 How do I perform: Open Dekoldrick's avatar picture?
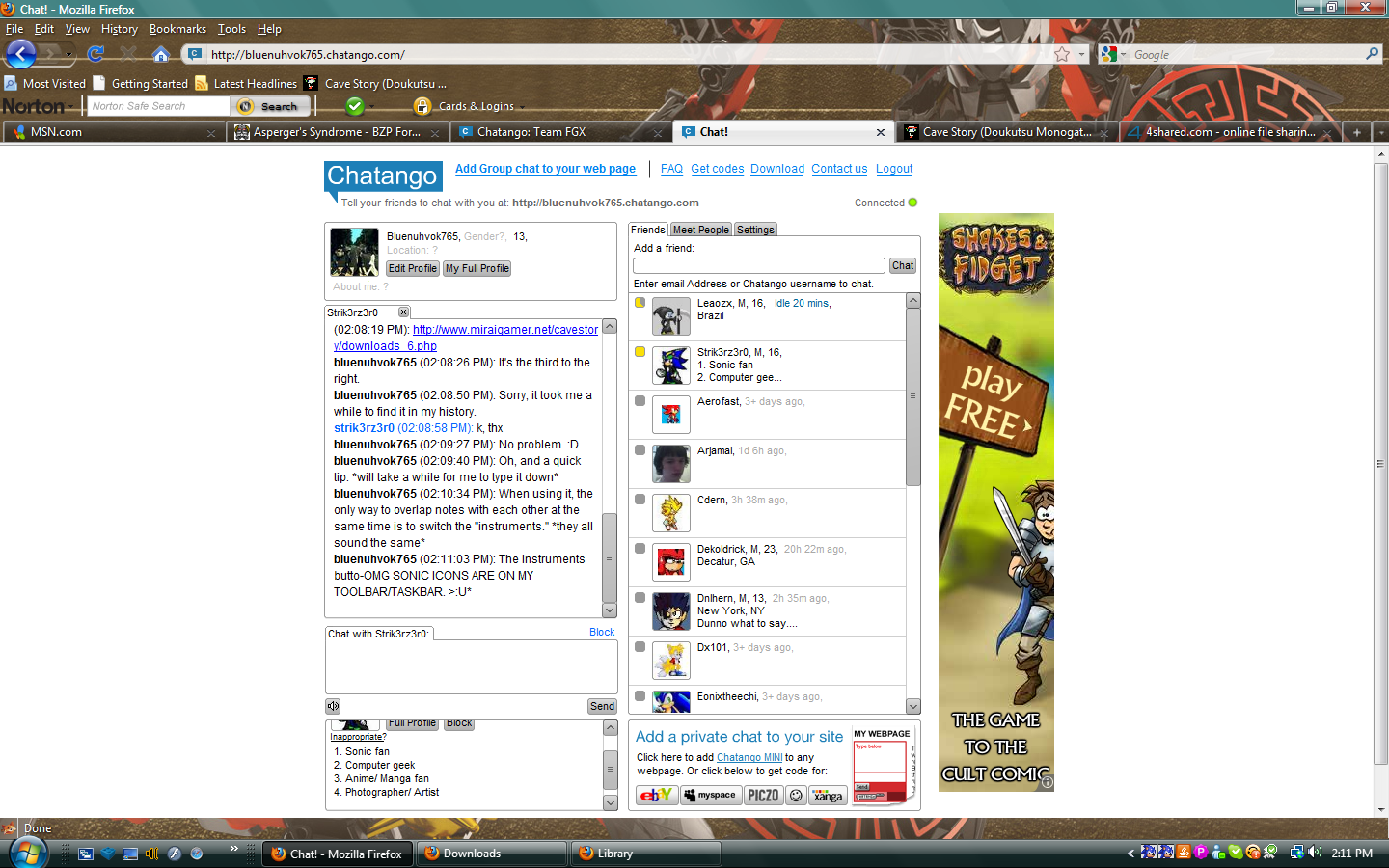(670, 562)
